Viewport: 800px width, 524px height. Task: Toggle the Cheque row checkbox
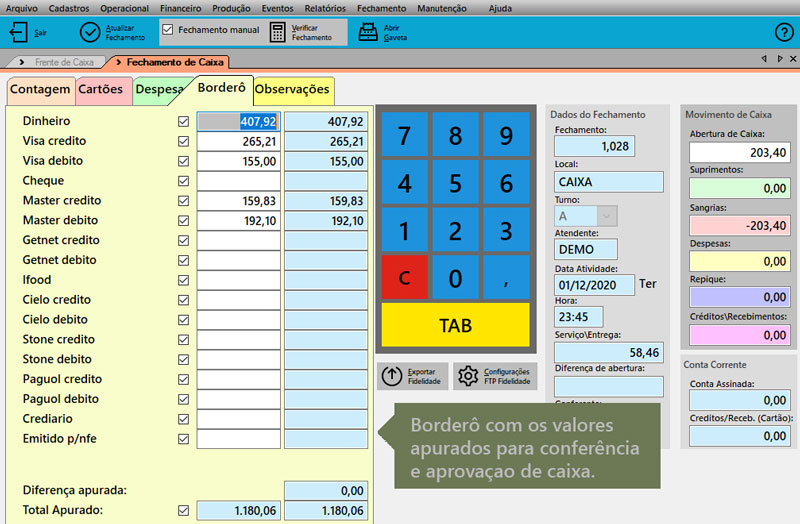183,181
